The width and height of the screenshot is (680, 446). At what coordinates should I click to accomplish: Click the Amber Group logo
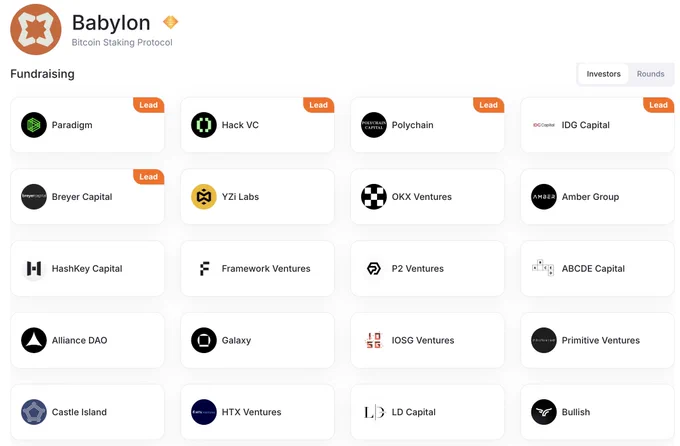[544, 197]
